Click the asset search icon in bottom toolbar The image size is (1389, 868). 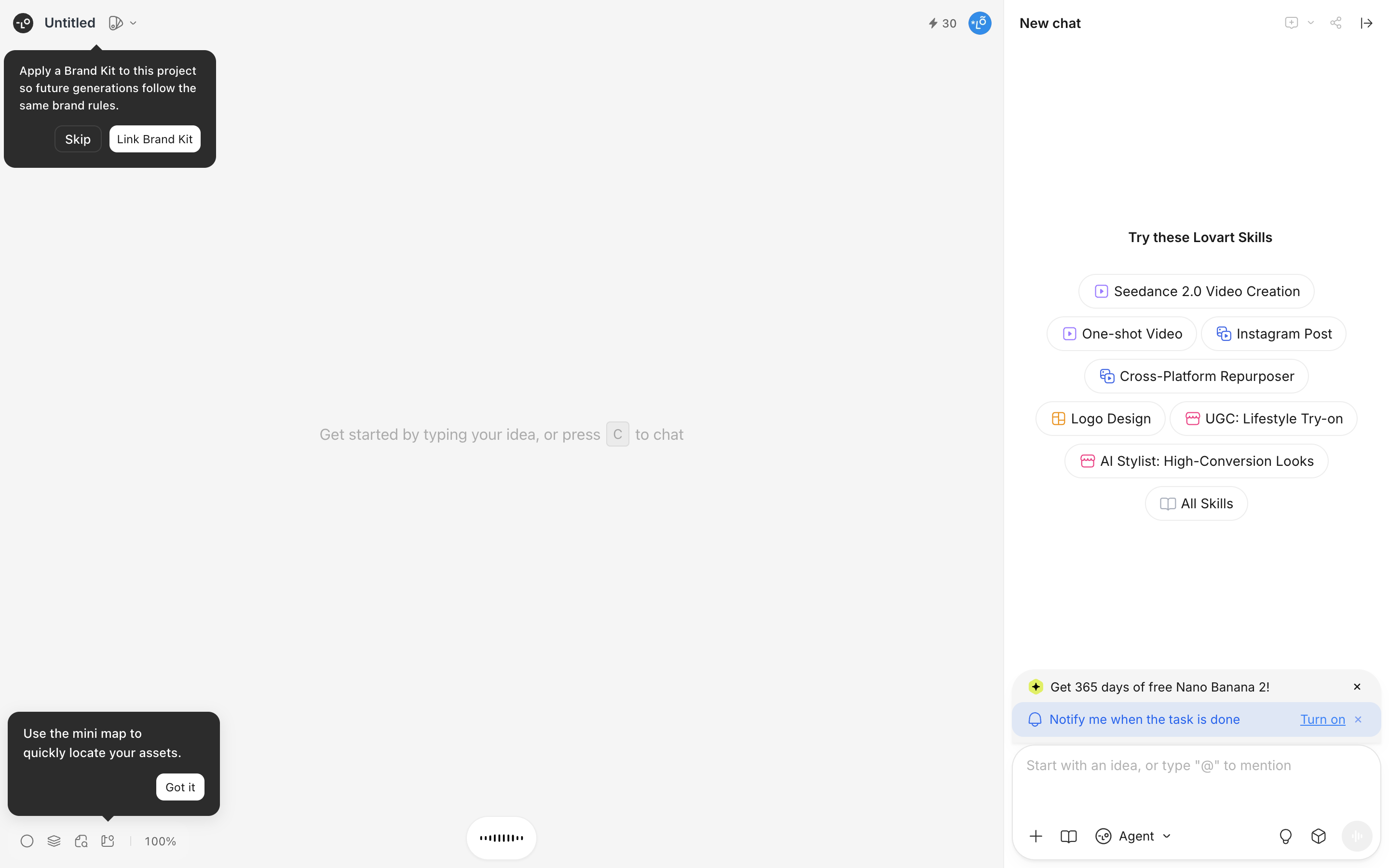click(x=81, y=841)
